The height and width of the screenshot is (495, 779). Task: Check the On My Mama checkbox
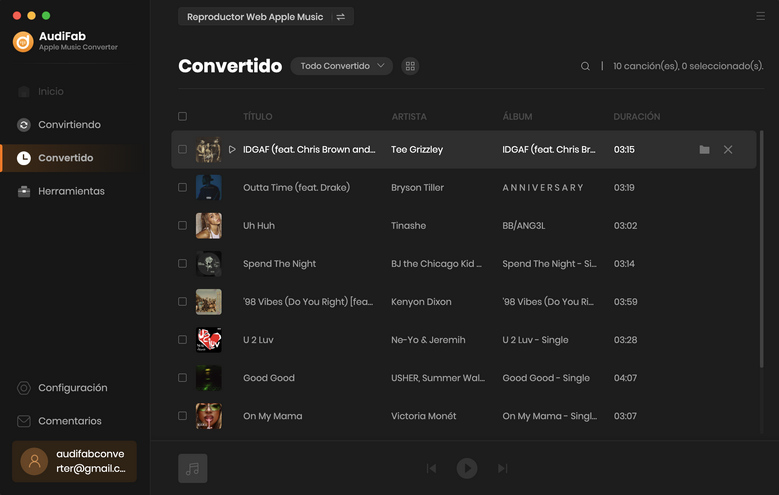pyautogui.click(x=182, y=416)
